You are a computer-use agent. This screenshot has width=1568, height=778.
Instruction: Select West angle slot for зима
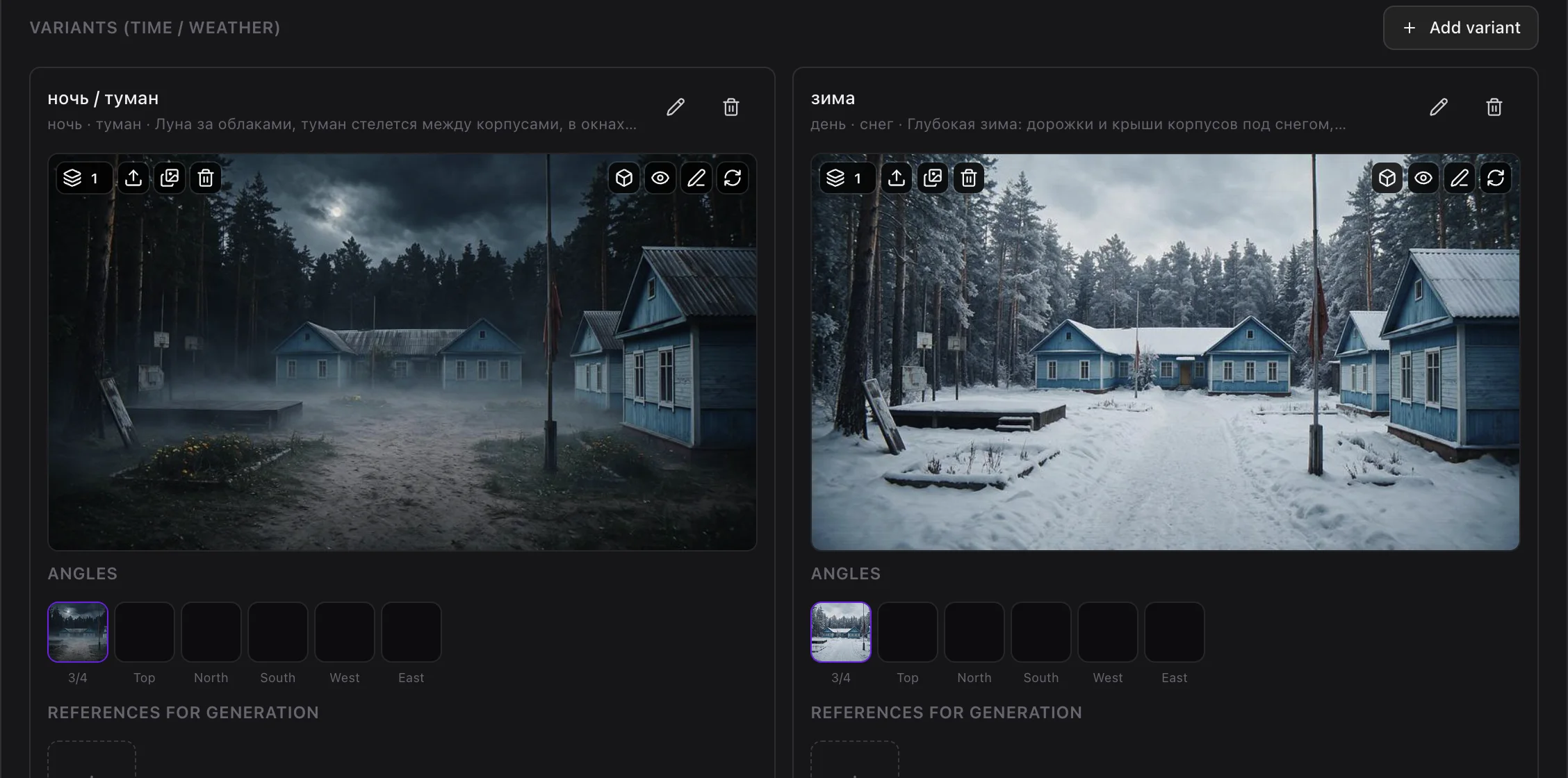tap(1108, 632)
